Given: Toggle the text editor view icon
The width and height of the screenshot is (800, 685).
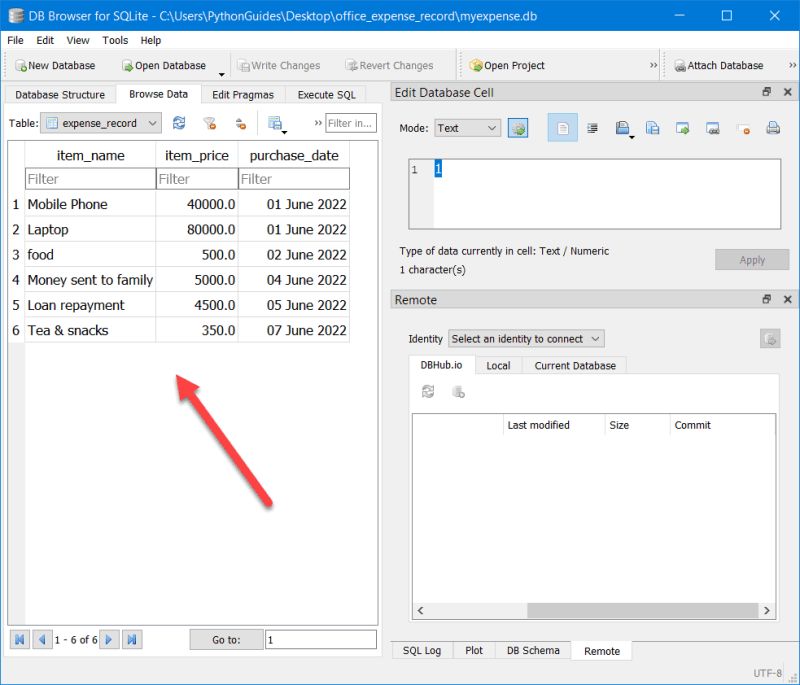Looking at the screenshot, I should (562, 128).
